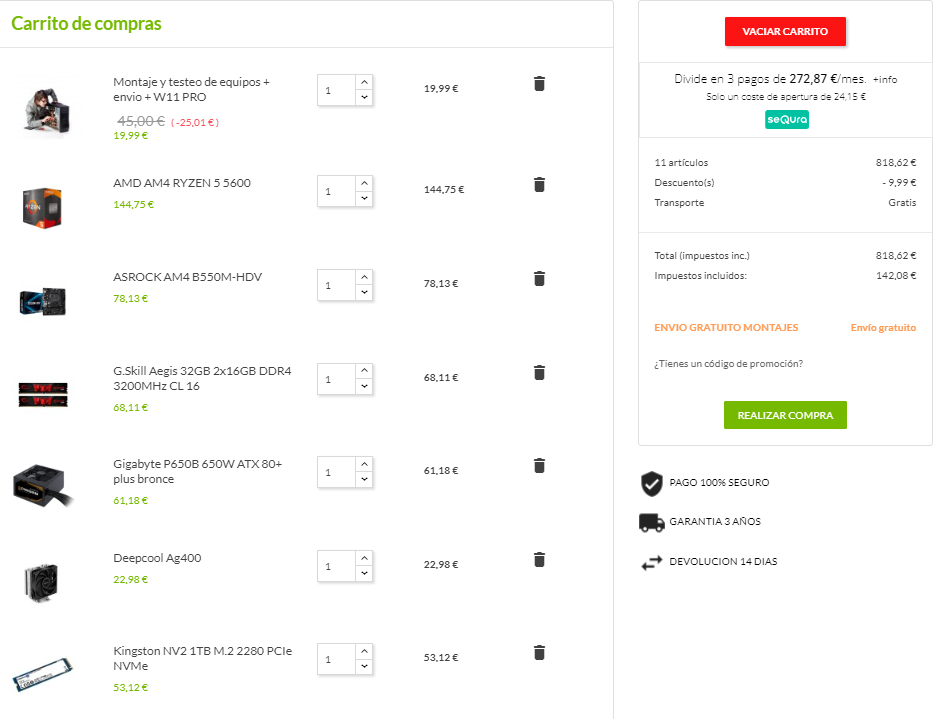Image resolution: width=934 pixels, height=719 pixels.
Task: Increase quantity of Montaje y testeo service
Action: click(365, 82)
